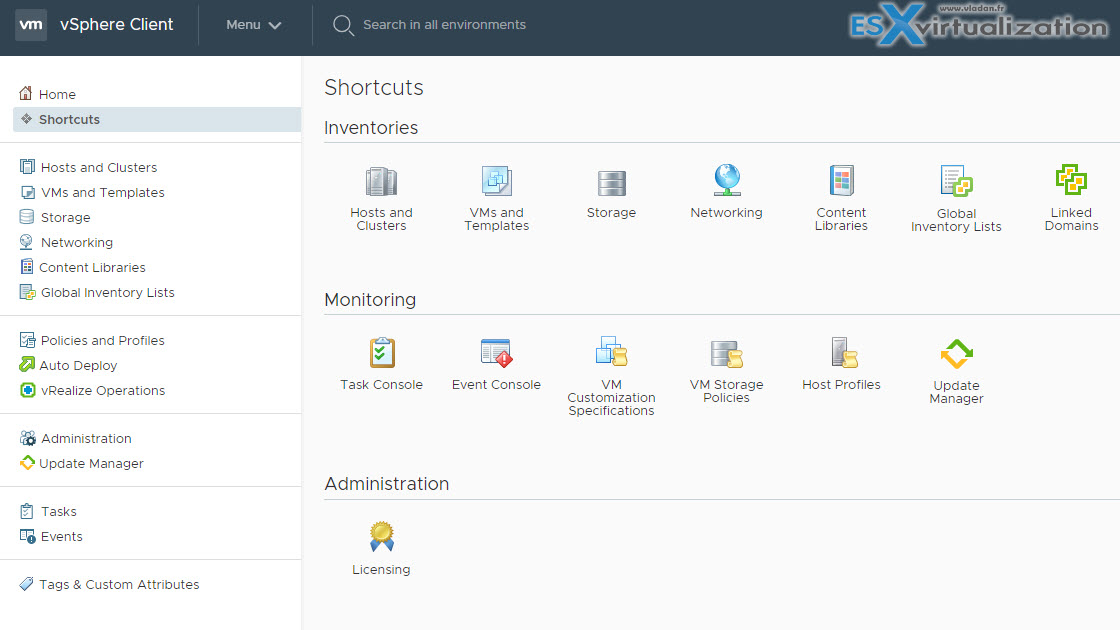This screenshot has width=1120, height=630.
Task: Click the Networking globe icon
Action: click(x=726, y=182)
